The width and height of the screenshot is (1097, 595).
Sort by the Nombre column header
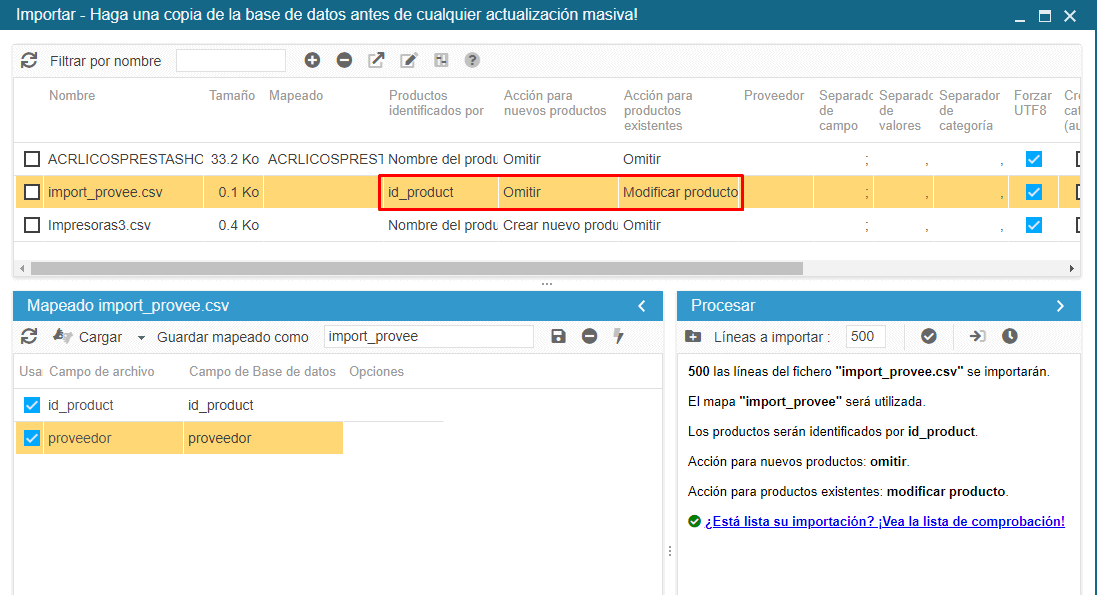(x=72, y=95)
